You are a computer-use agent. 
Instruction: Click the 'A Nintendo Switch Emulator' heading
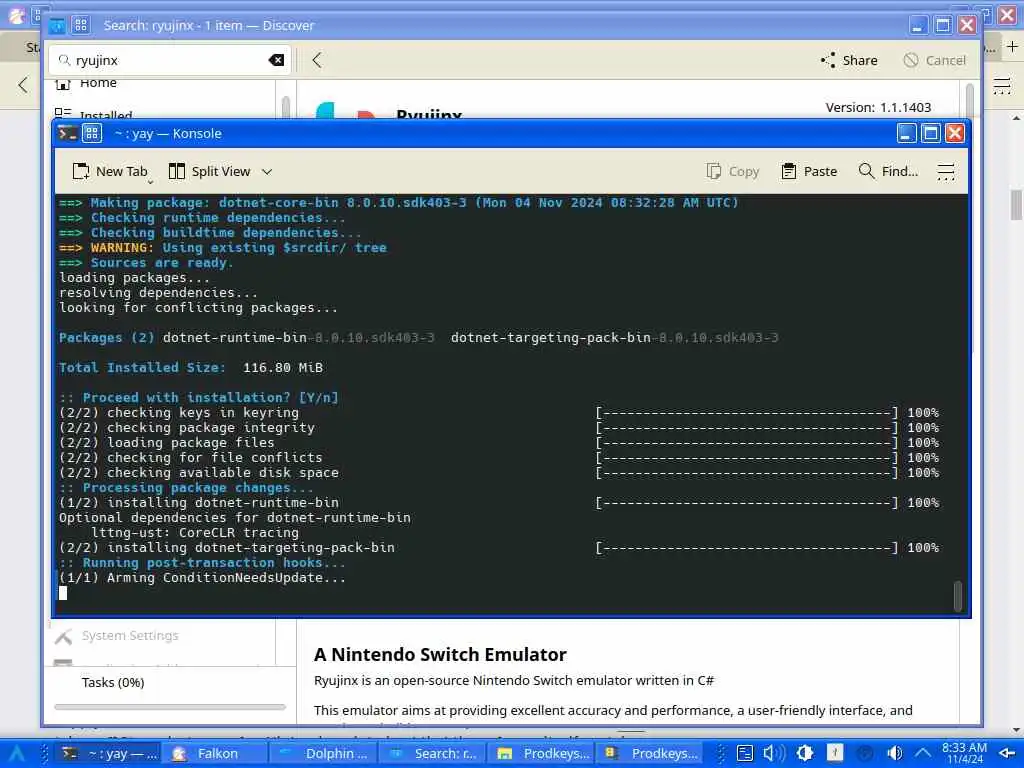pos(440,654)
